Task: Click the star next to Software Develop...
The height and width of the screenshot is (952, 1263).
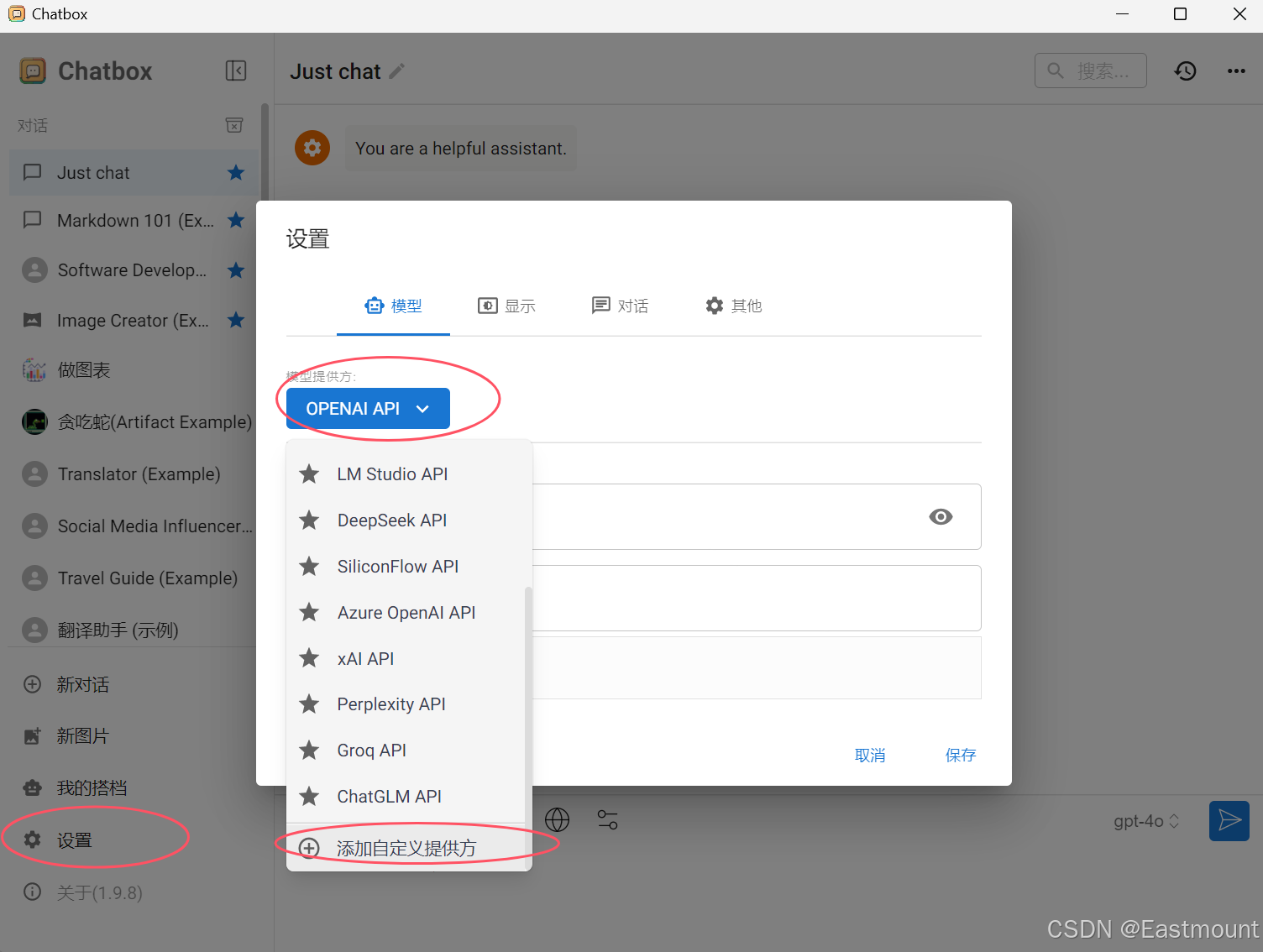Action: pyautogui.click(x=236, y=269)
